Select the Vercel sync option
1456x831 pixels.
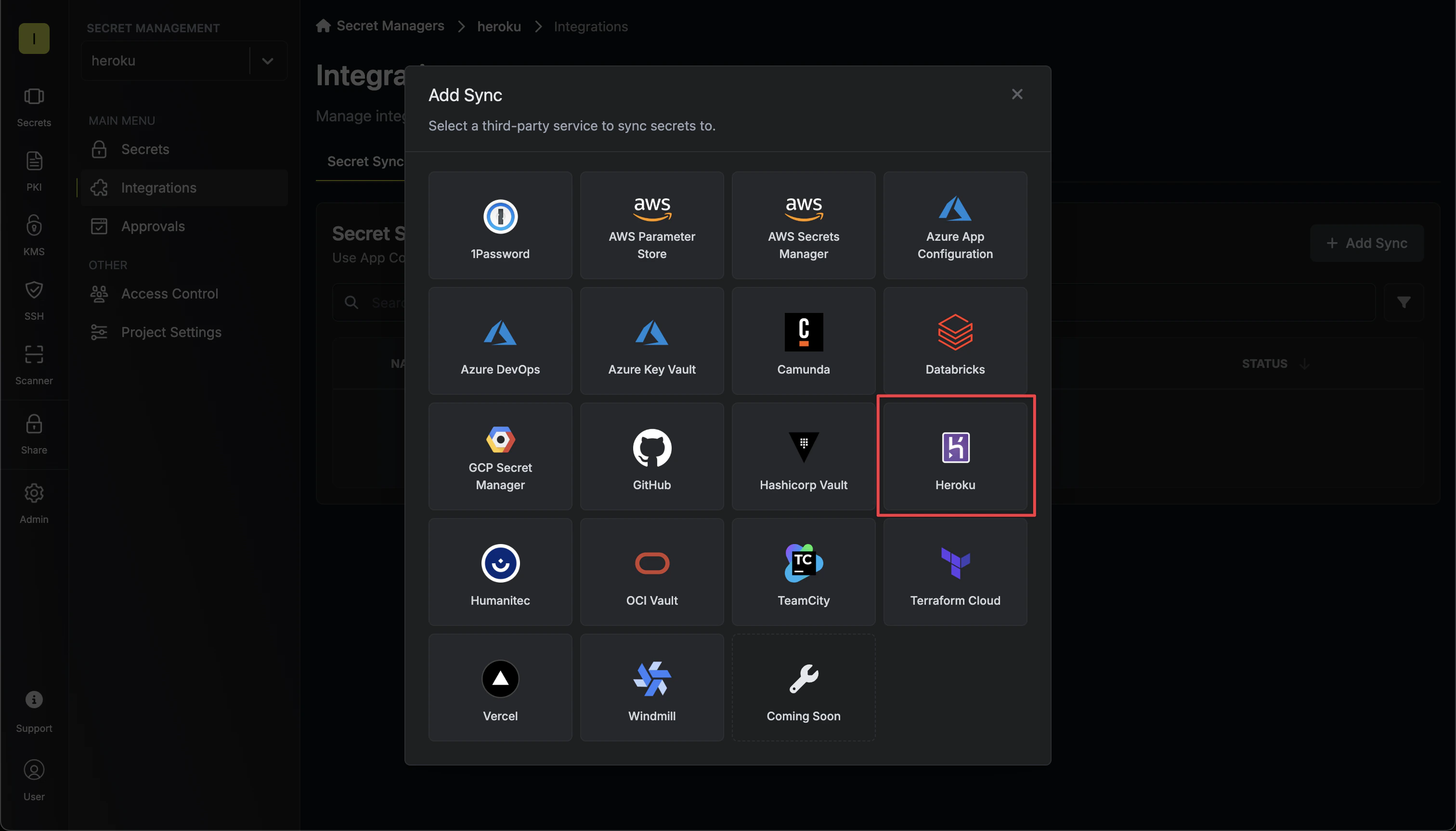point(500,687)
